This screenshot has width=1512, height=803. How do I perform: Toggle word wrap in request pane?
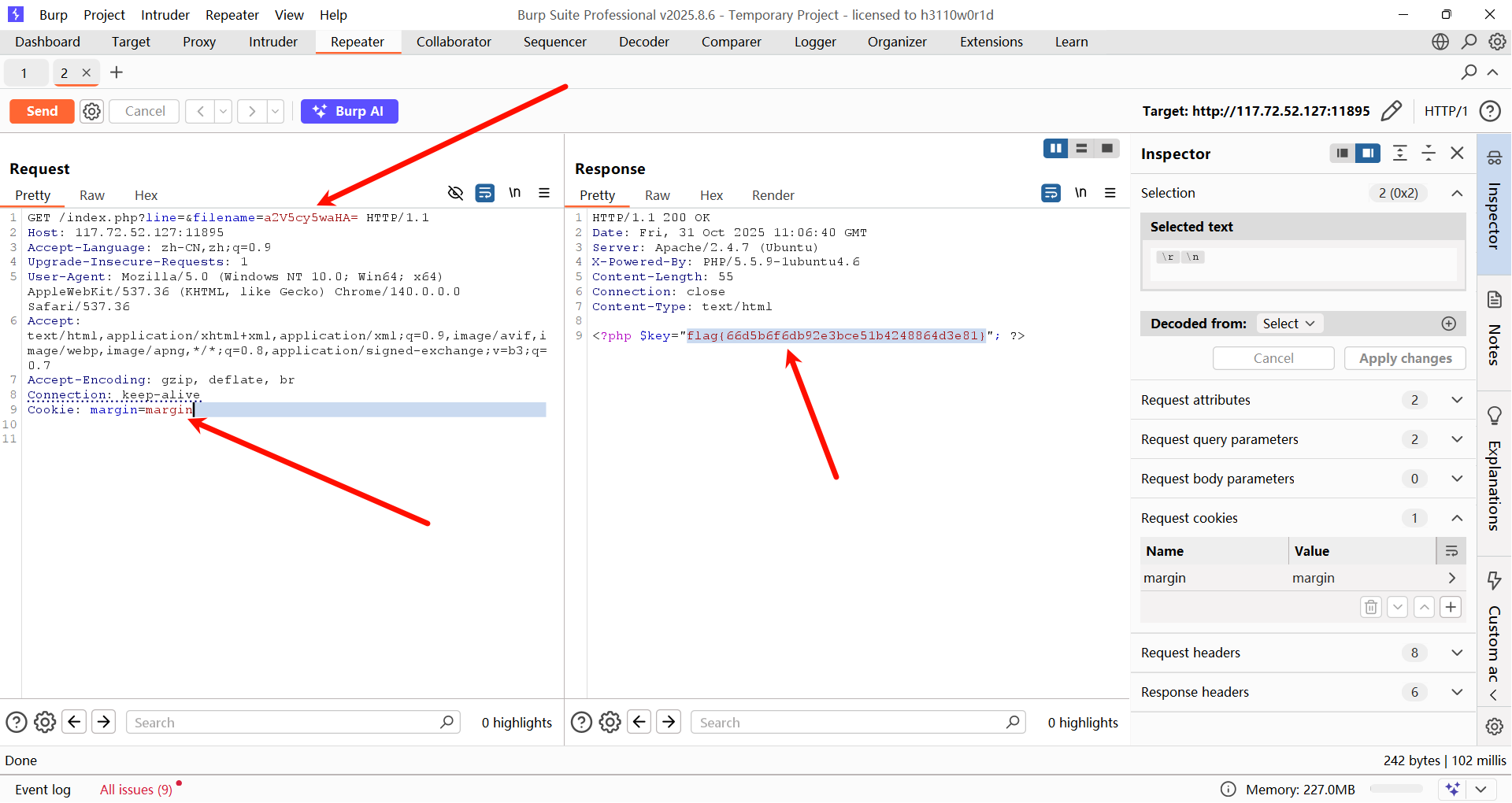point(485,193)
